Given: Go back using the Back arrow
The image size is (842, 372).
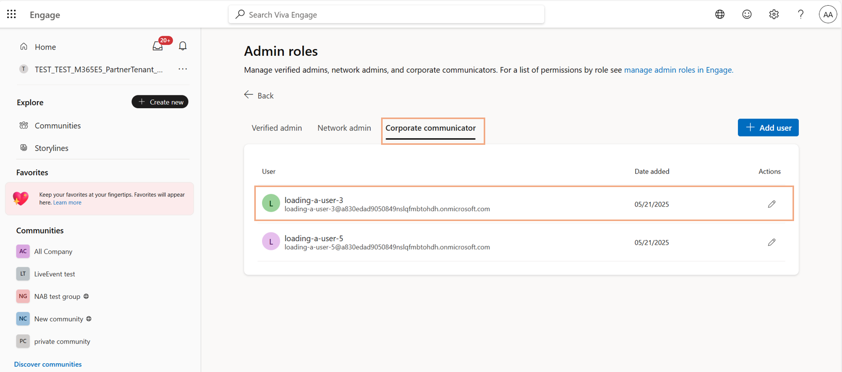Looking at the screenshot, I should coord(259,95).
